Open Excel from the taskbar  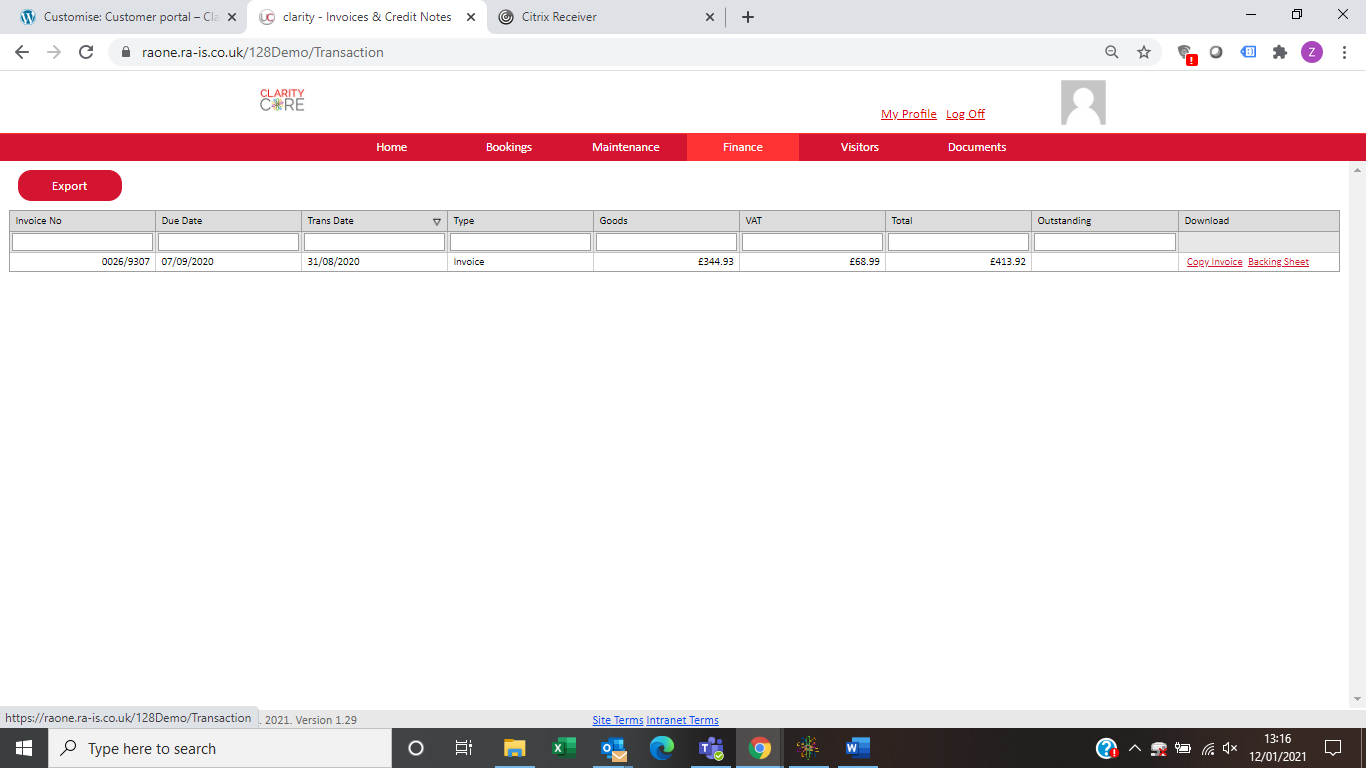click(x=563, y=748)
